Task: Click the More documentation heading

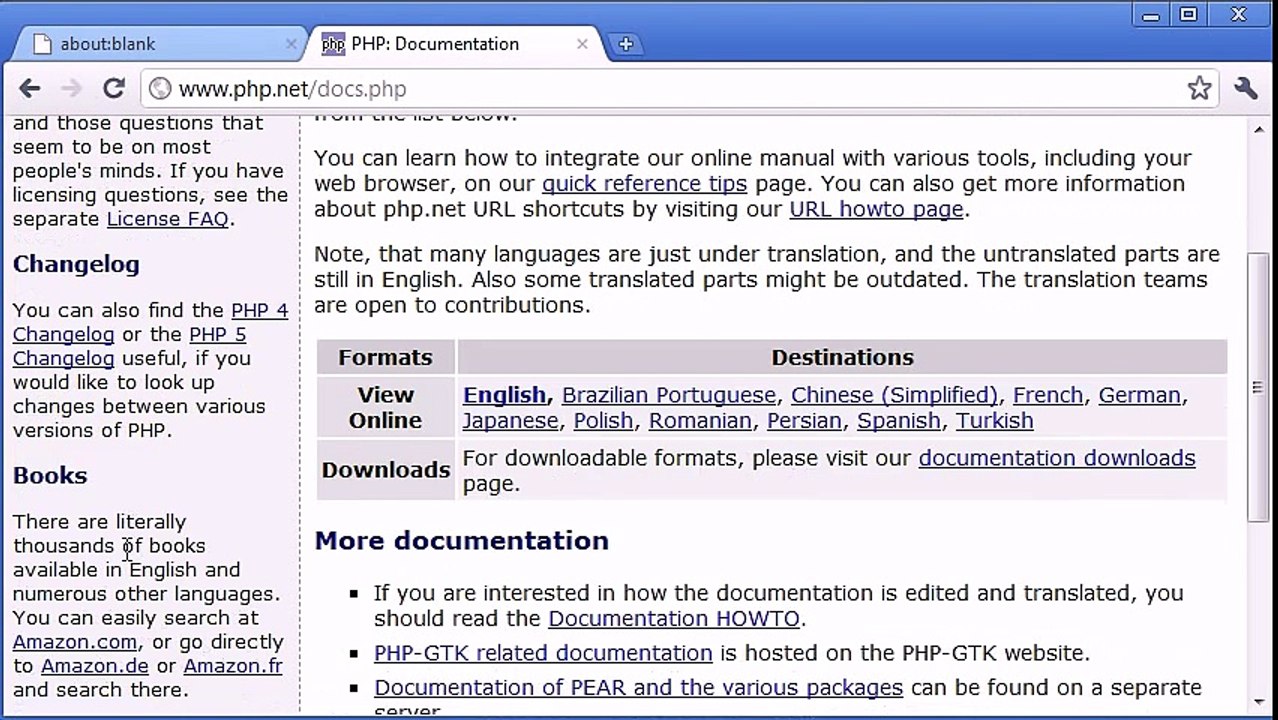Action: point(462,541)
